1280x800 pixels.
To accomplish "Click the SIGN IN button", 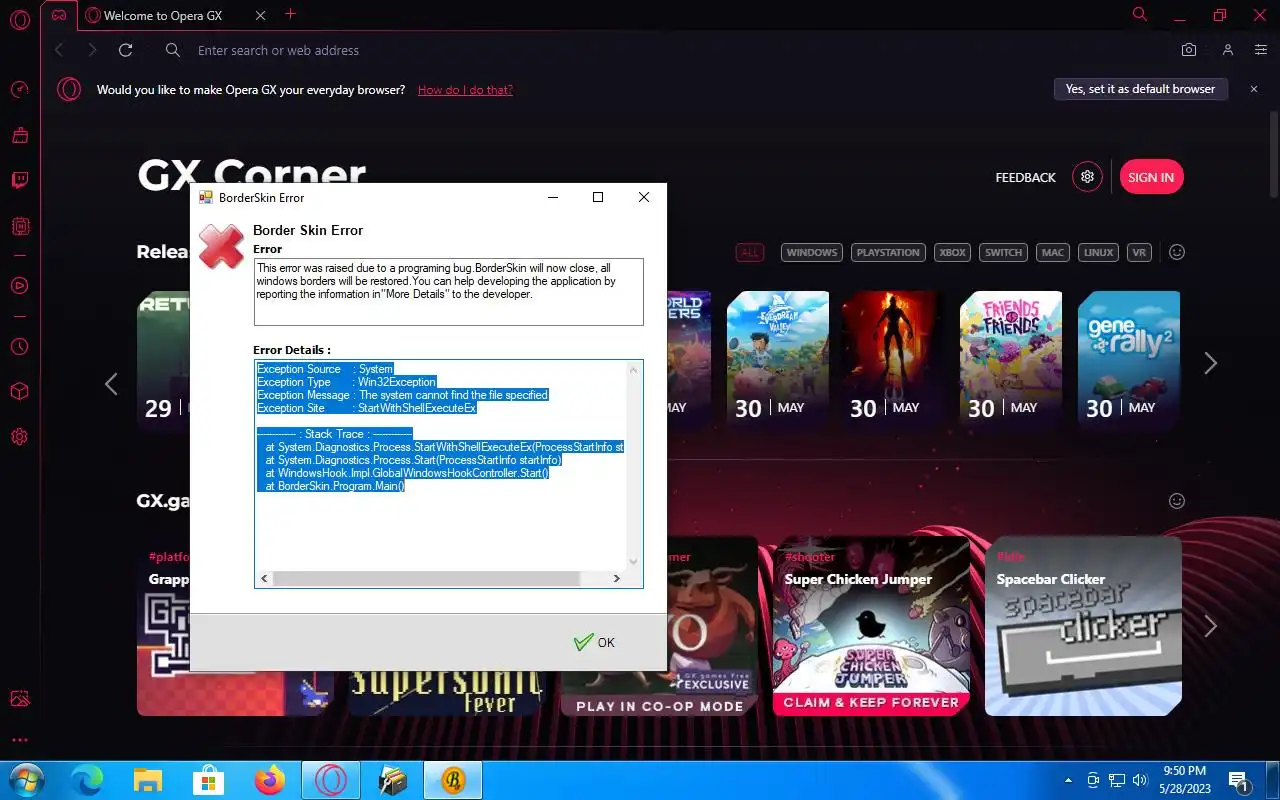I will (x=1151, y=177).
